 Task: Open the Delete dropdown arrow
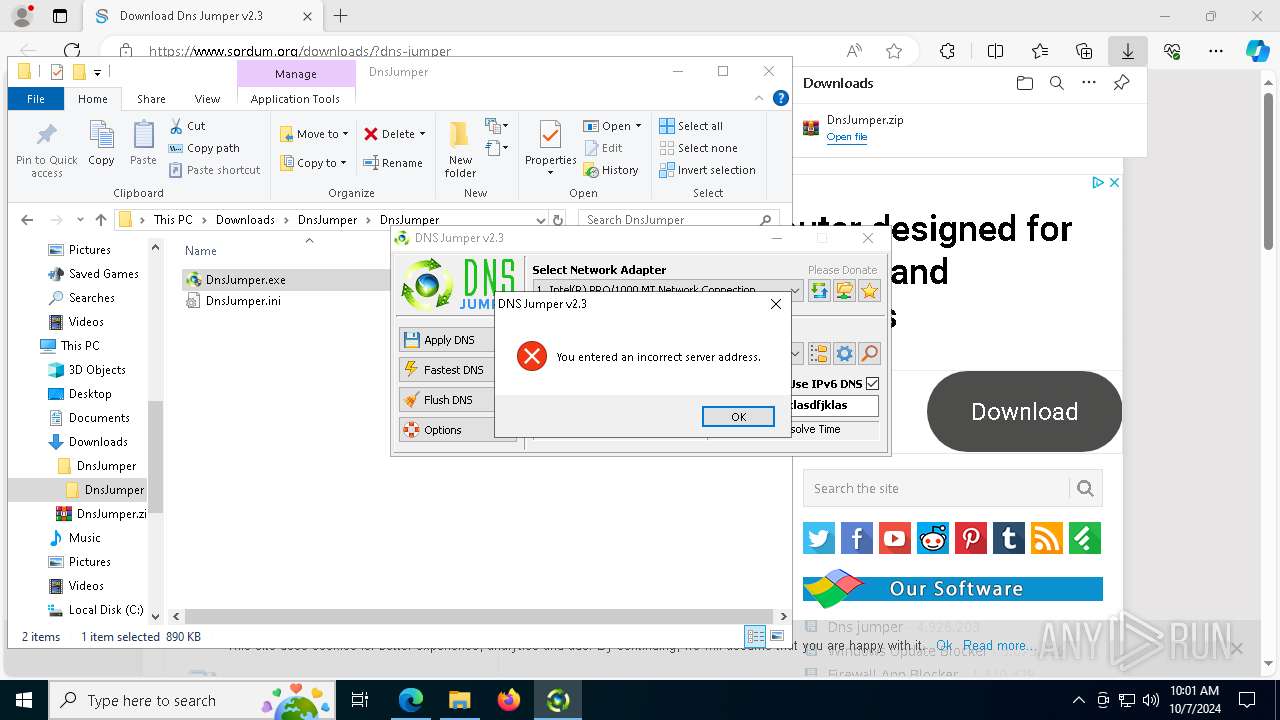point(422,134)
